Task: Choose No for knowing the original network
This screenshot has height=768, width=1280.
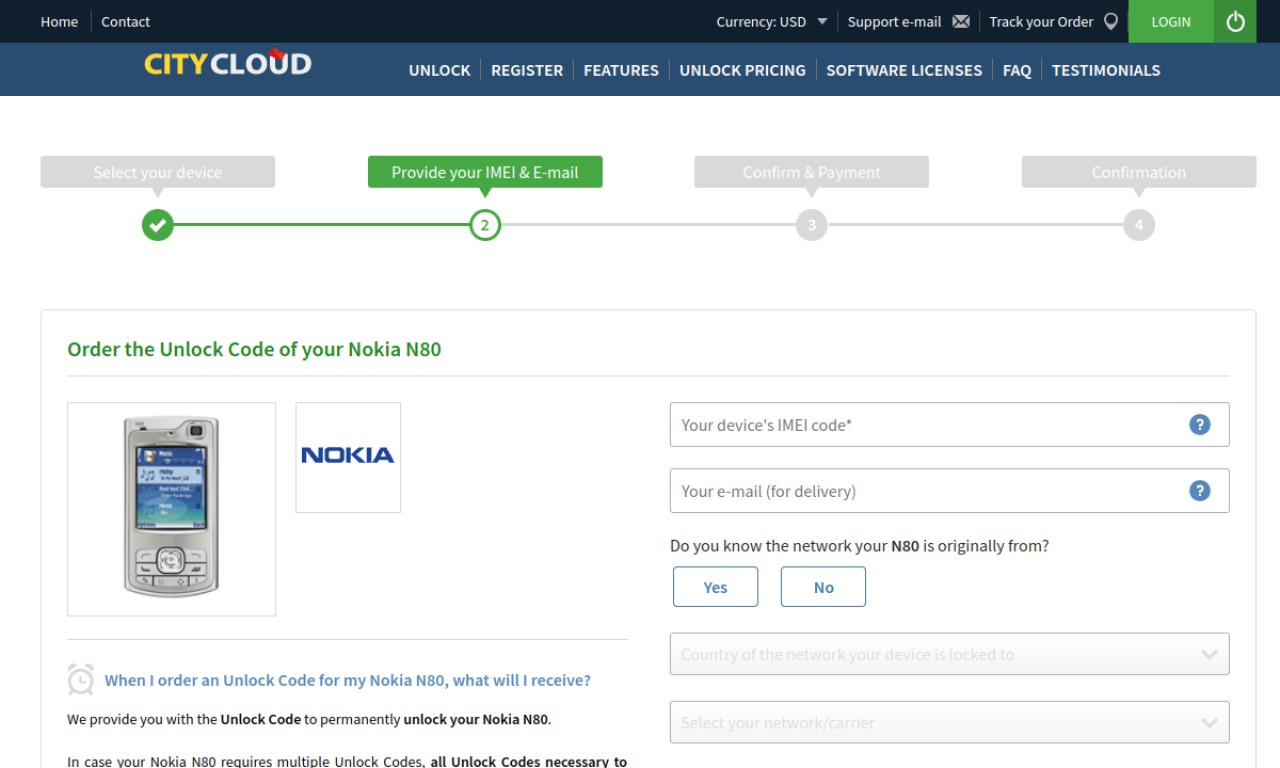Action: click(x=823, y=587)
